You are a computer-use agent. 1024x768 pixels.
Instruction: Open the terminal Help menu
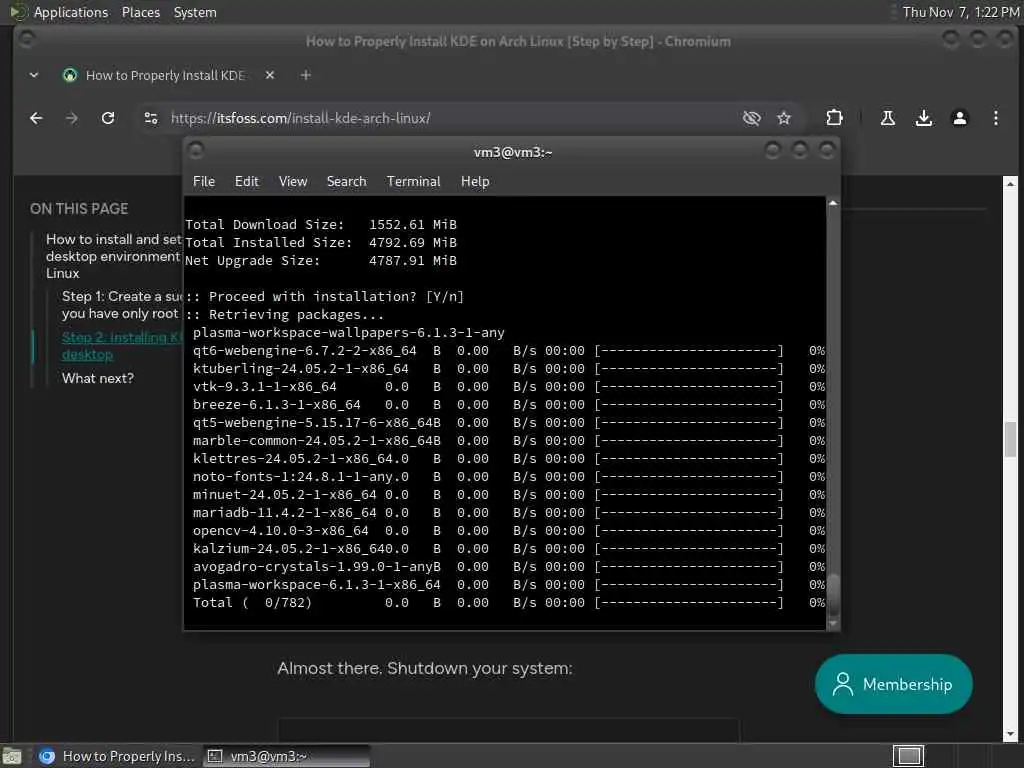475,182
